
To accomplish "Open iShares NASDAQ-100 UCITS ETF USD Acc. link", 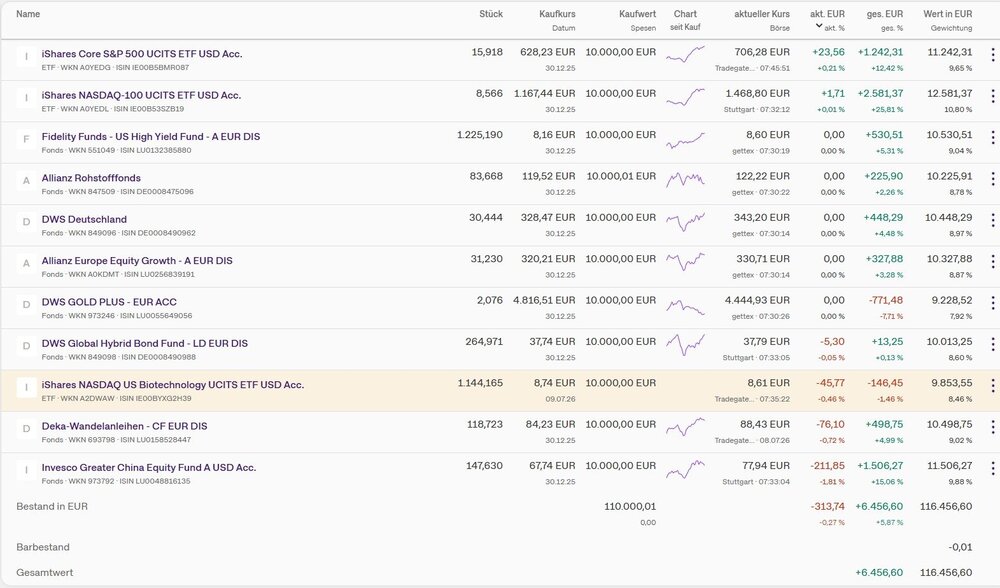I will click(x=141, y=95).
